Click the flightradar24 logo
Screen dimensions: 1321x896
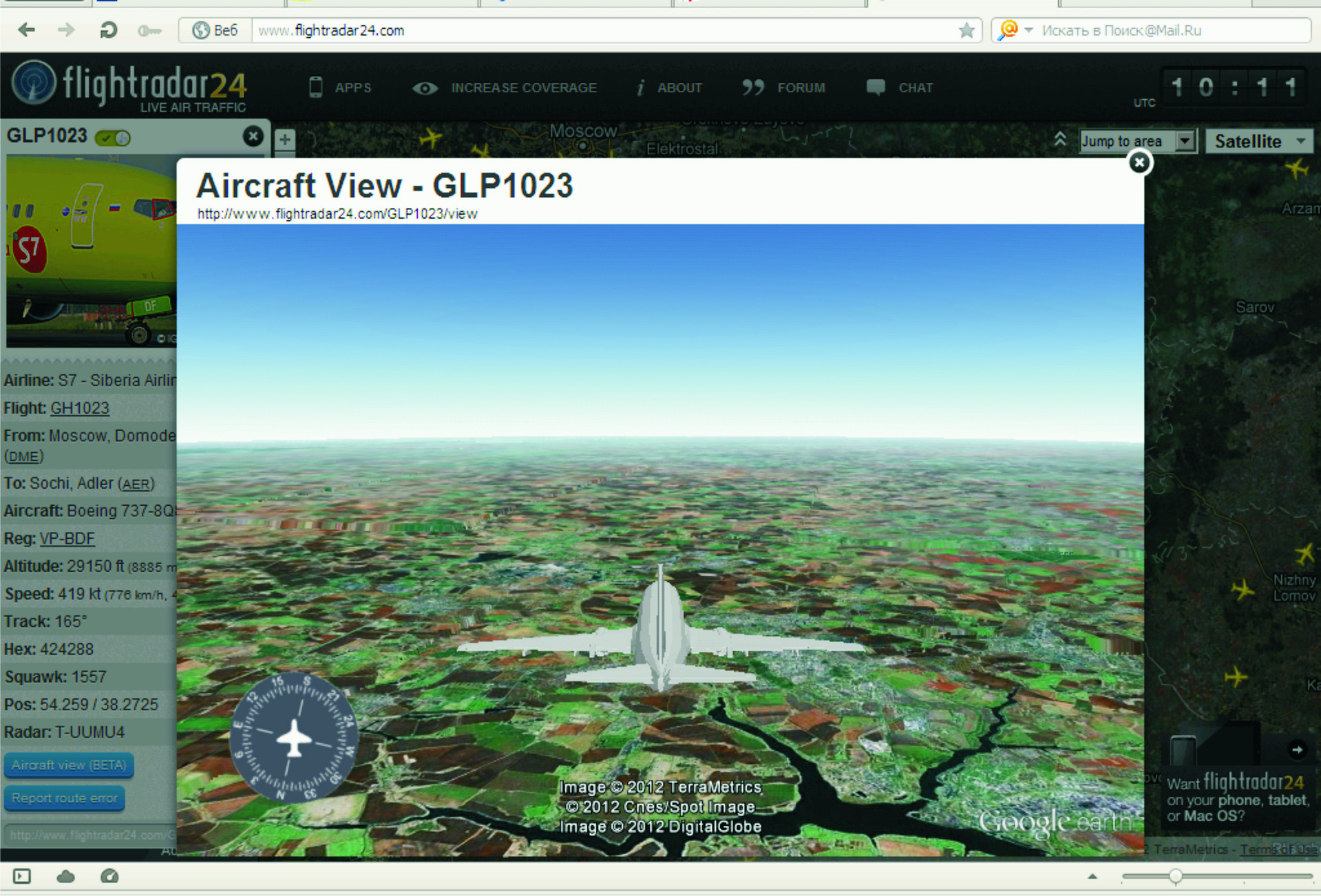pyautogui.click(x=129, y=87)
